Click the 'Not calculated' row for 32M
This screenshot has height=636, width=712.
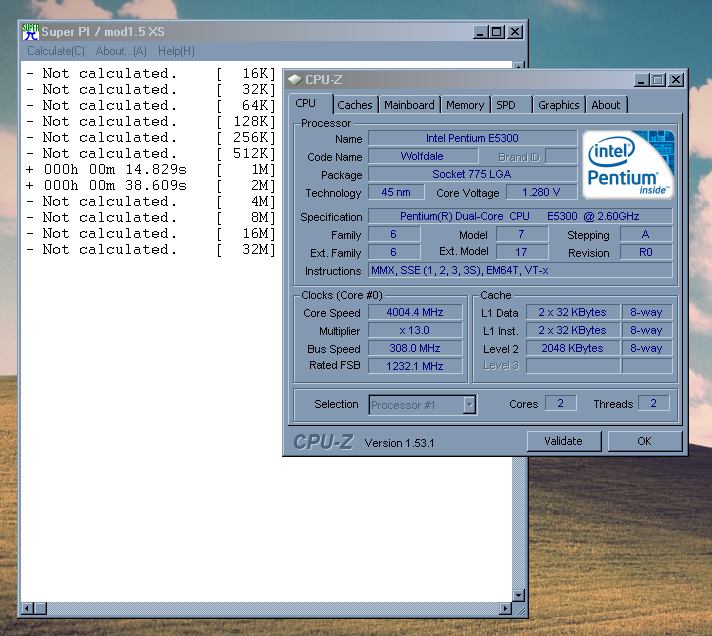pos(151,250)
